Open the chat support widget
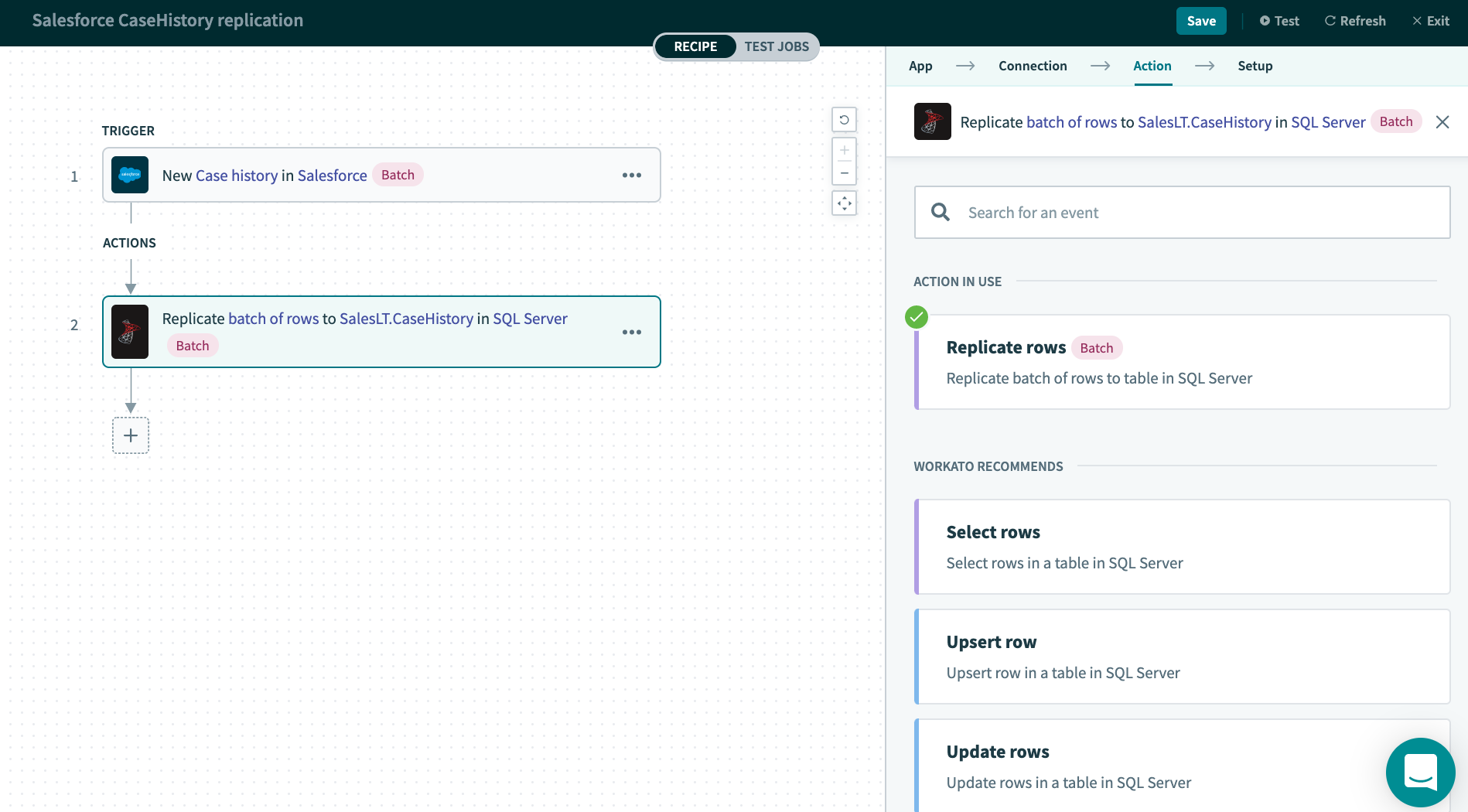The width and height of the screenshot is (1468, 812). point(1421,773)
